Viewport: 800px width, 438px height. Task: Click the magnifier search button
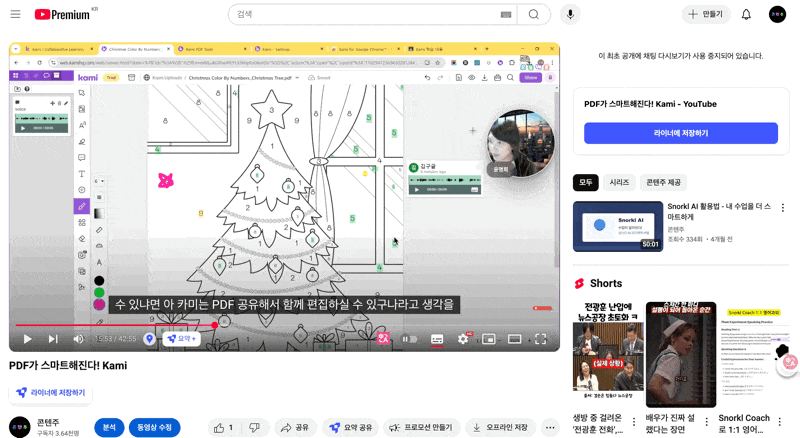coord(534,14)
